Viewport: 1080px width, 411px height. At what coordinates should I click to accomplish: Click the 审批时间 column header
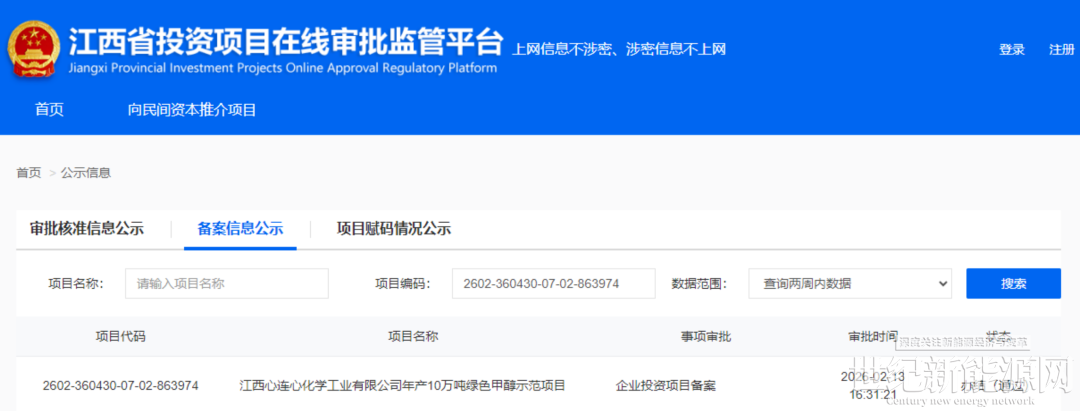[873, 335]
